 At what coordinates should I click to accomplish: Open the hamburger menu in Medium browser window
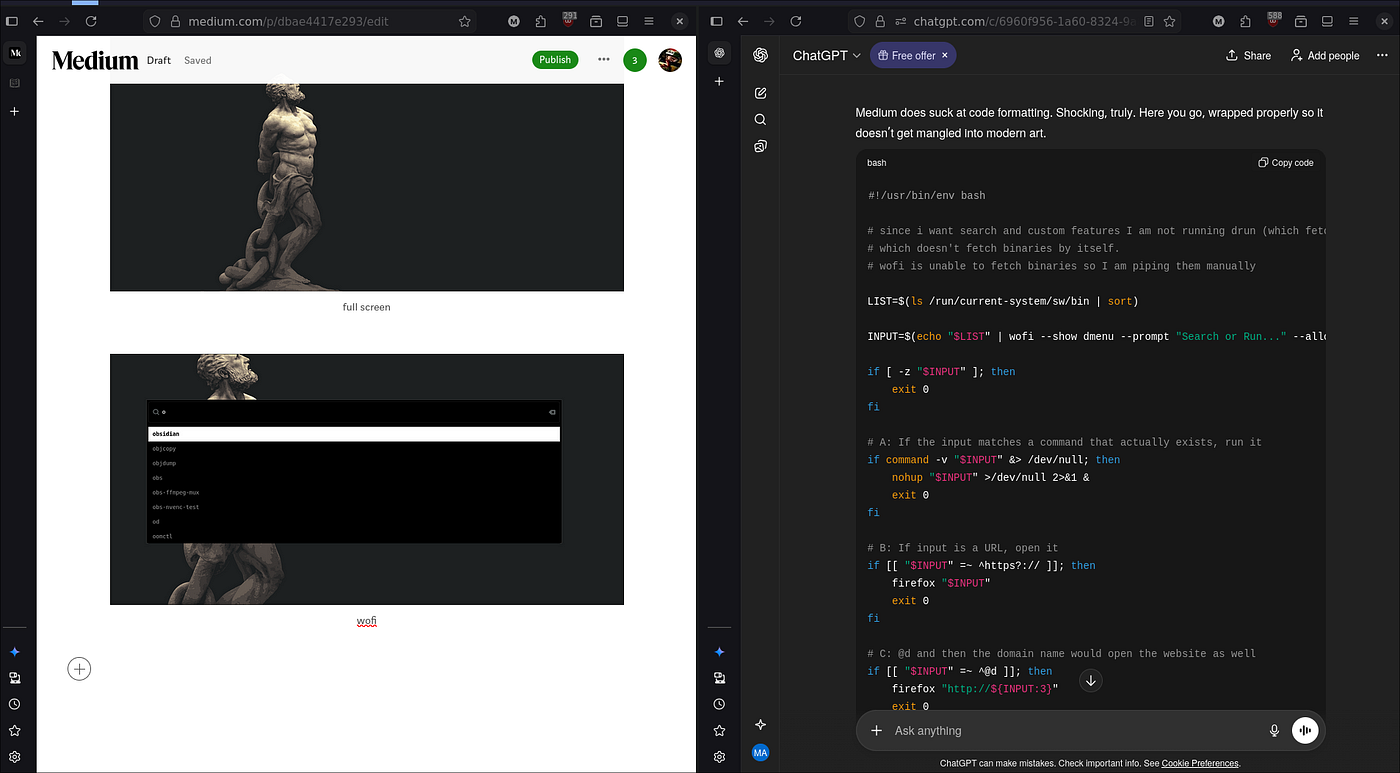click(x=649, y=21)
